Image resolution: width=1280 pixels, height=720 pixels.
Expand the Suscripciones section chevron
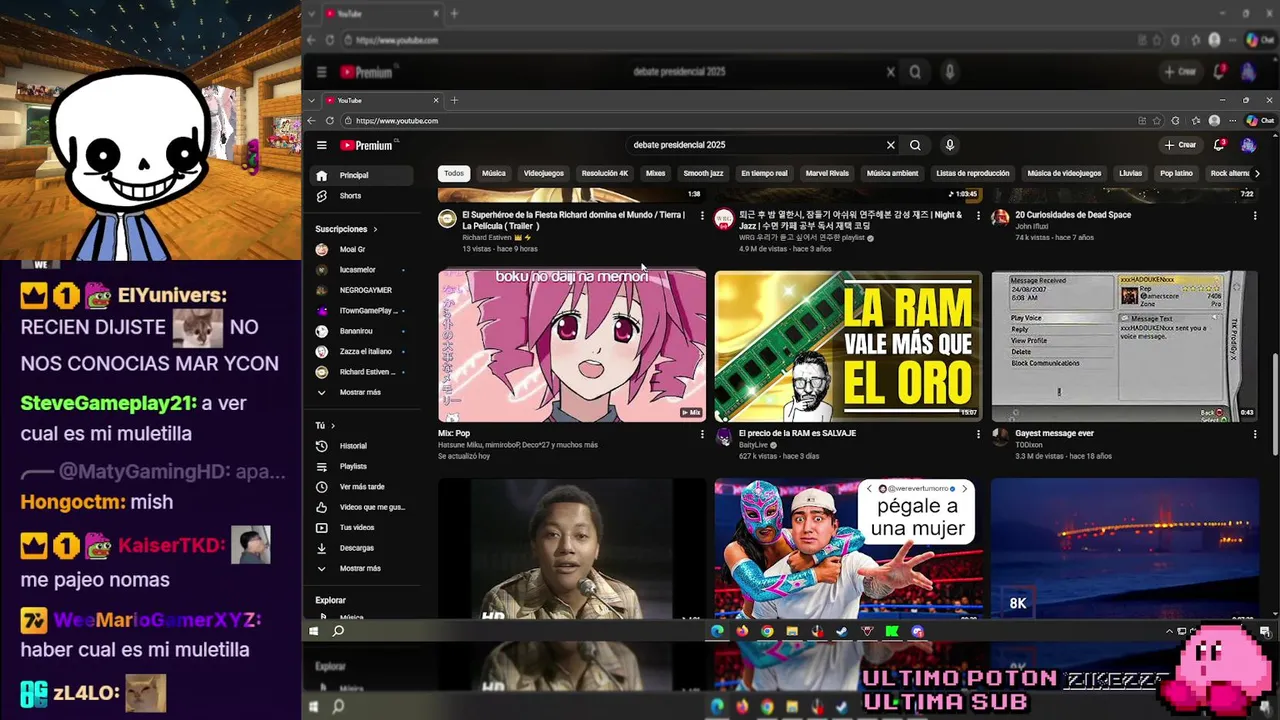point(376,229)
